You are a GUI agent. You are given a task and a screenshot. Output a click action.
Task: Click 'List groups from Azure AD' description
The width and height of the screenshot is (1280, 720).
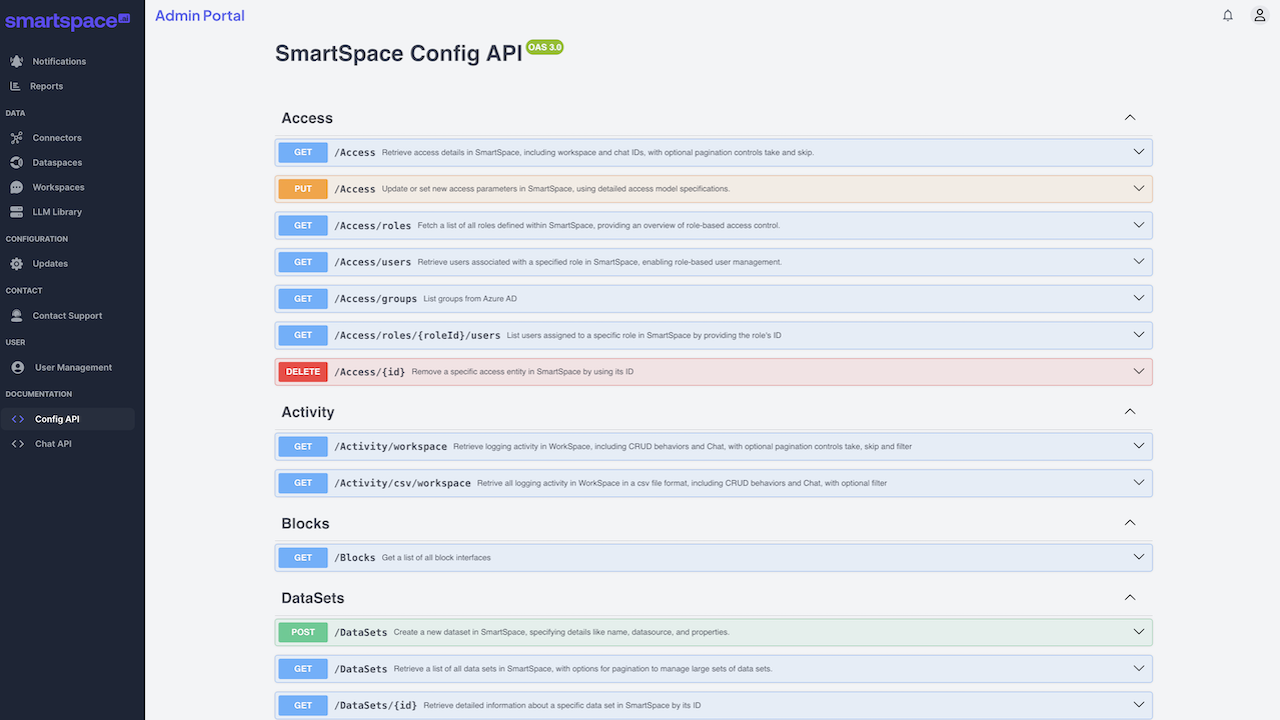tap(470, 299)
